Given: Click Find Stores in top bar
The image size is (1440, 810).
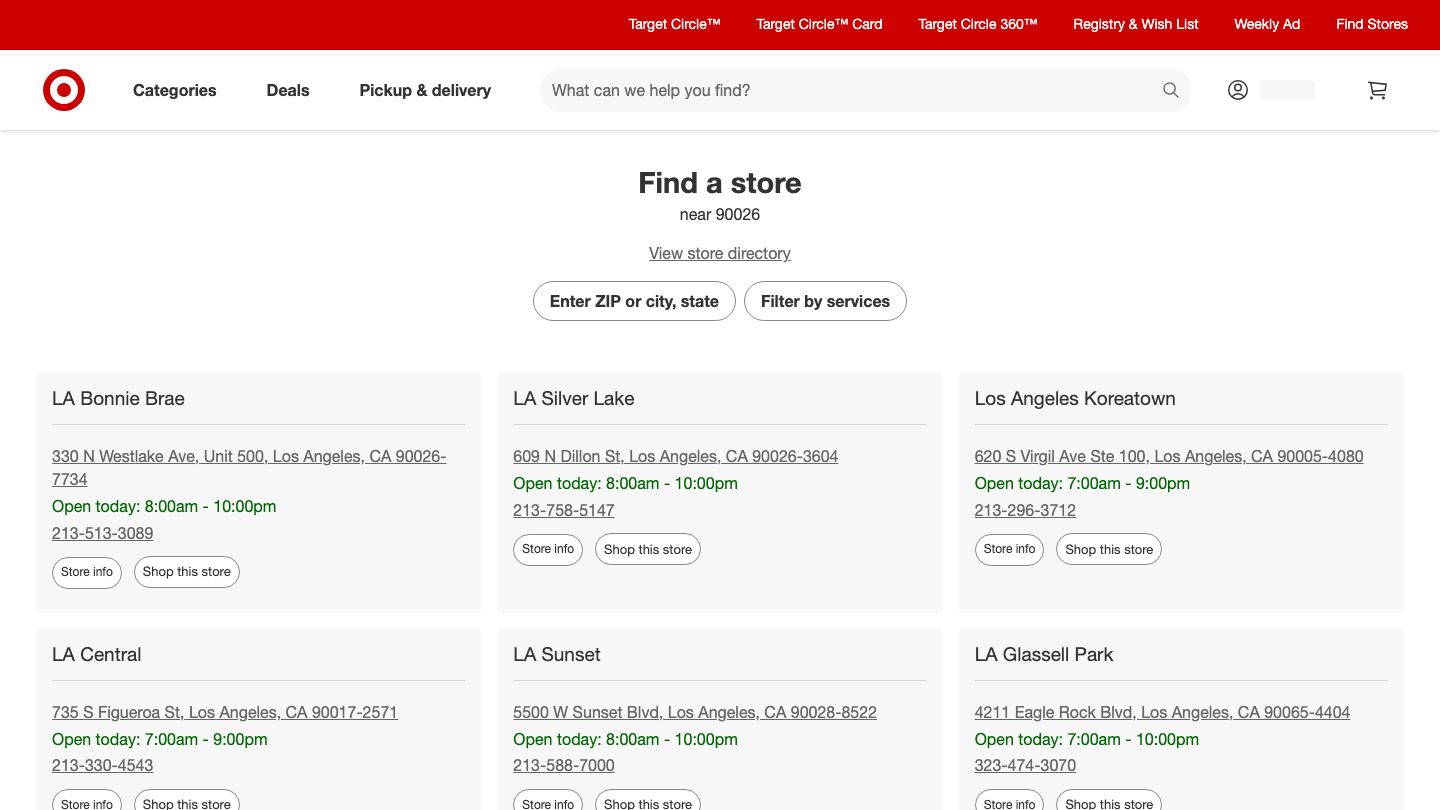Looking at the screenshot, I should (1371, 24).
